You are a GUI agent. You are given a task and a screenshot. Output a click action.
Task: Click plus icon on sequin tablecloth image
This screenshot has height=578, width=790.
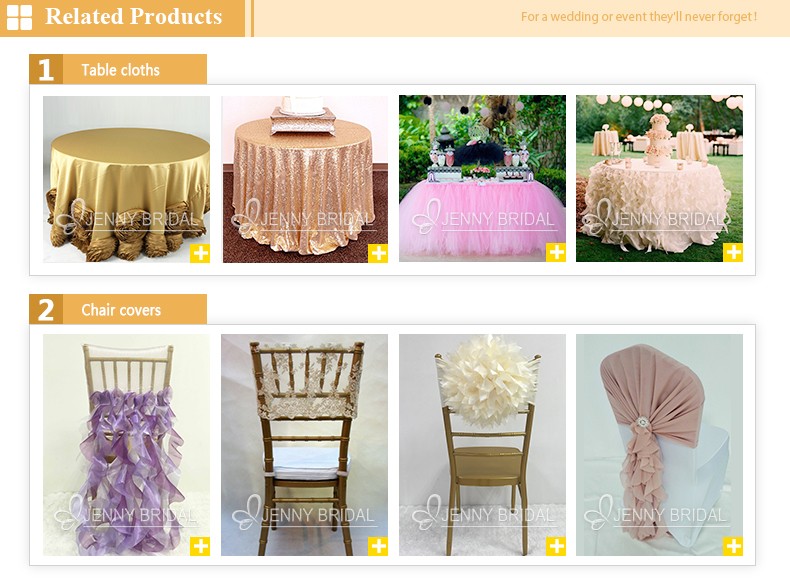(x=378, y=253)
